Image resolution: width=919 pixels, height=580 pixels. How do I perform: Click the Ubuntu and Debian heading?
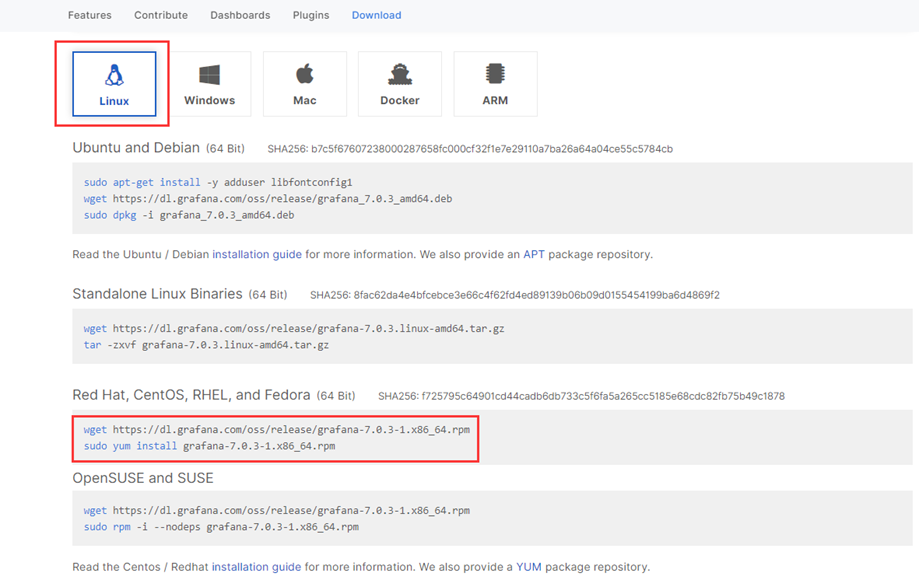pos(136,148)
